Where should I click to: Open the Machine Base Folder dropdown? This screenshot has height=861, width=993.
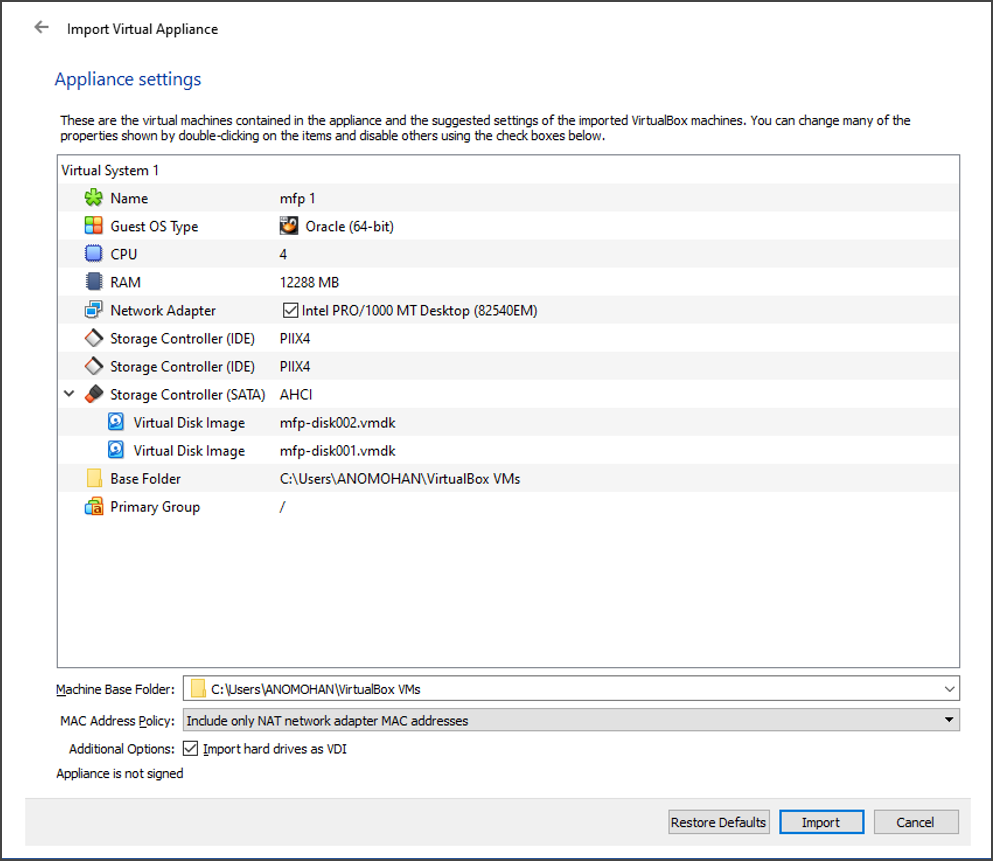coord(952,689)
